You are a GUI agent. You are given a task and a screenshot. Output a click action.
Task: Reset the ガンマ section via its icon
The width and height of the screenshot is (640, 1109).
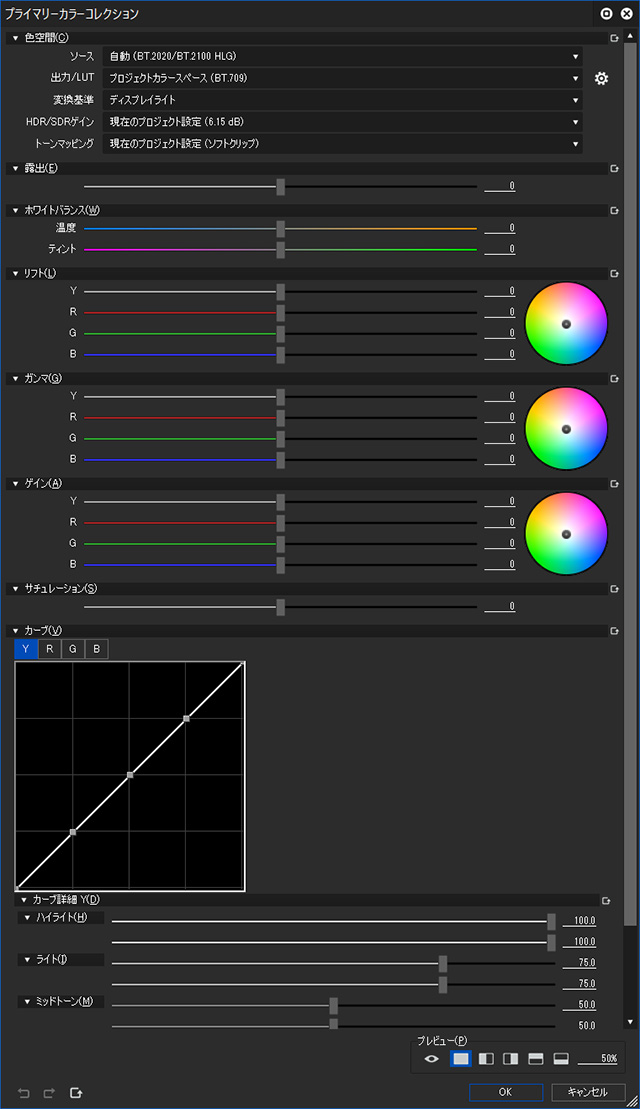click(615, 378)
